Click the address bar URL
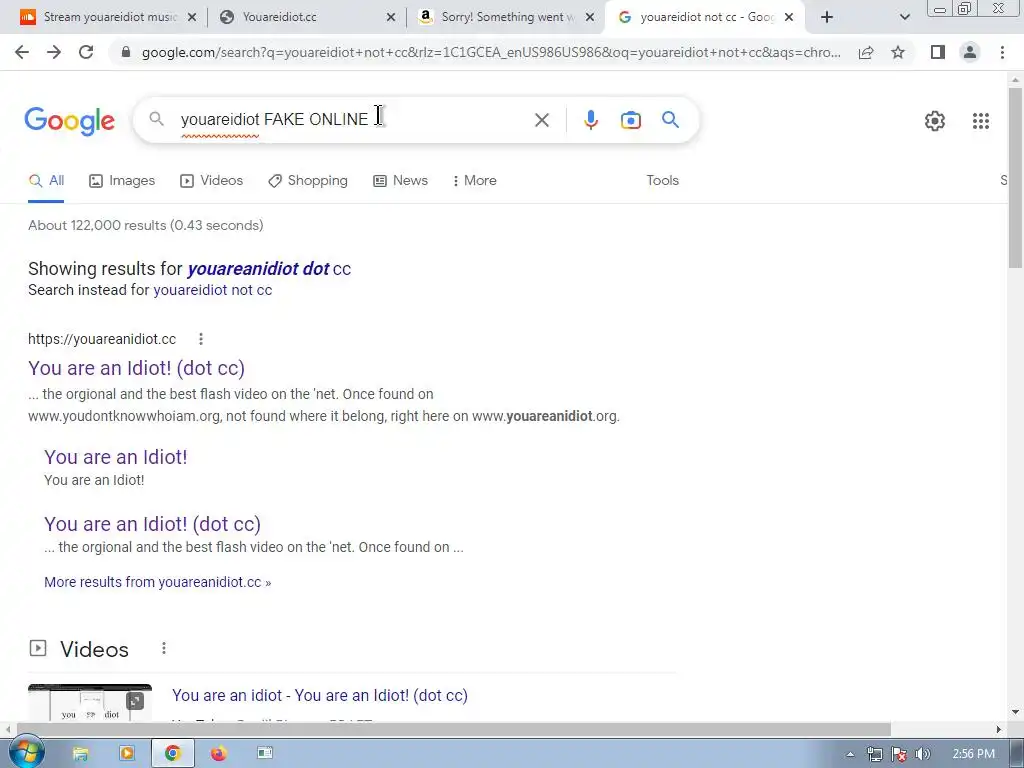 point(491,52)
